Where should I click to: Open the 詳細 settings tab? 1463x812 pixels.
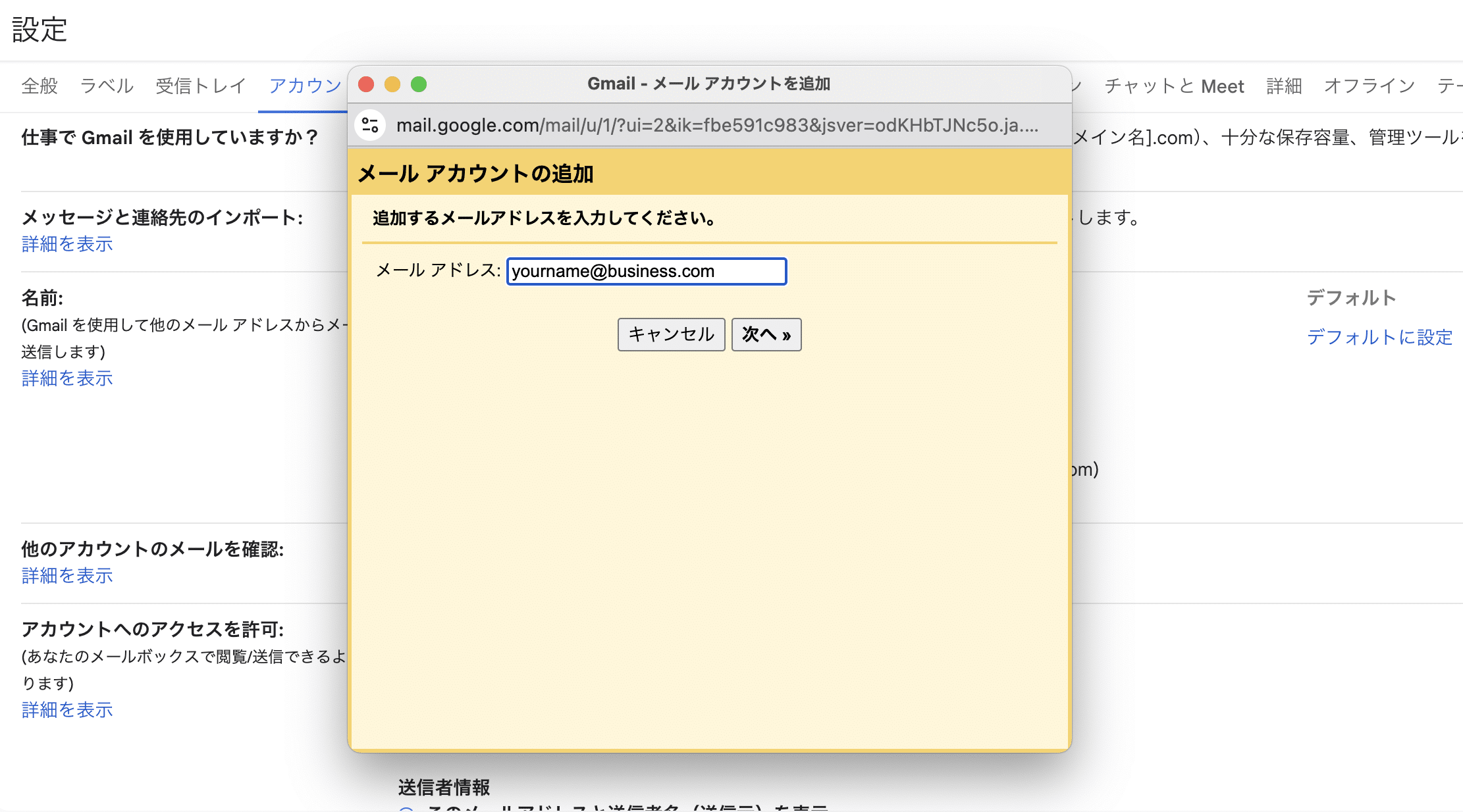tap(1283, 86)
